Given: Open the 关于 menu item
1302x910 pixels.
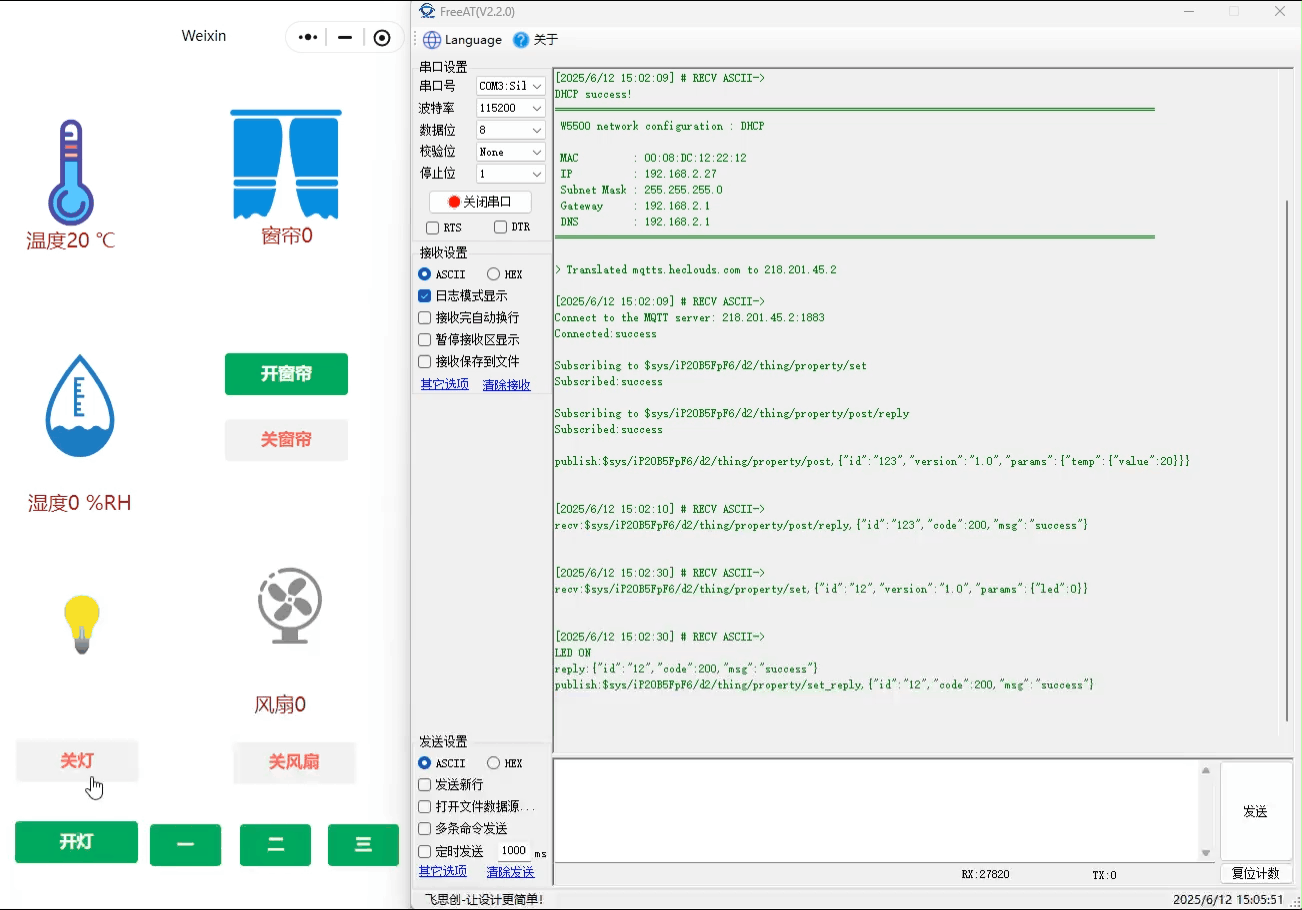Looking at the screenshot, I should (546, 40).
